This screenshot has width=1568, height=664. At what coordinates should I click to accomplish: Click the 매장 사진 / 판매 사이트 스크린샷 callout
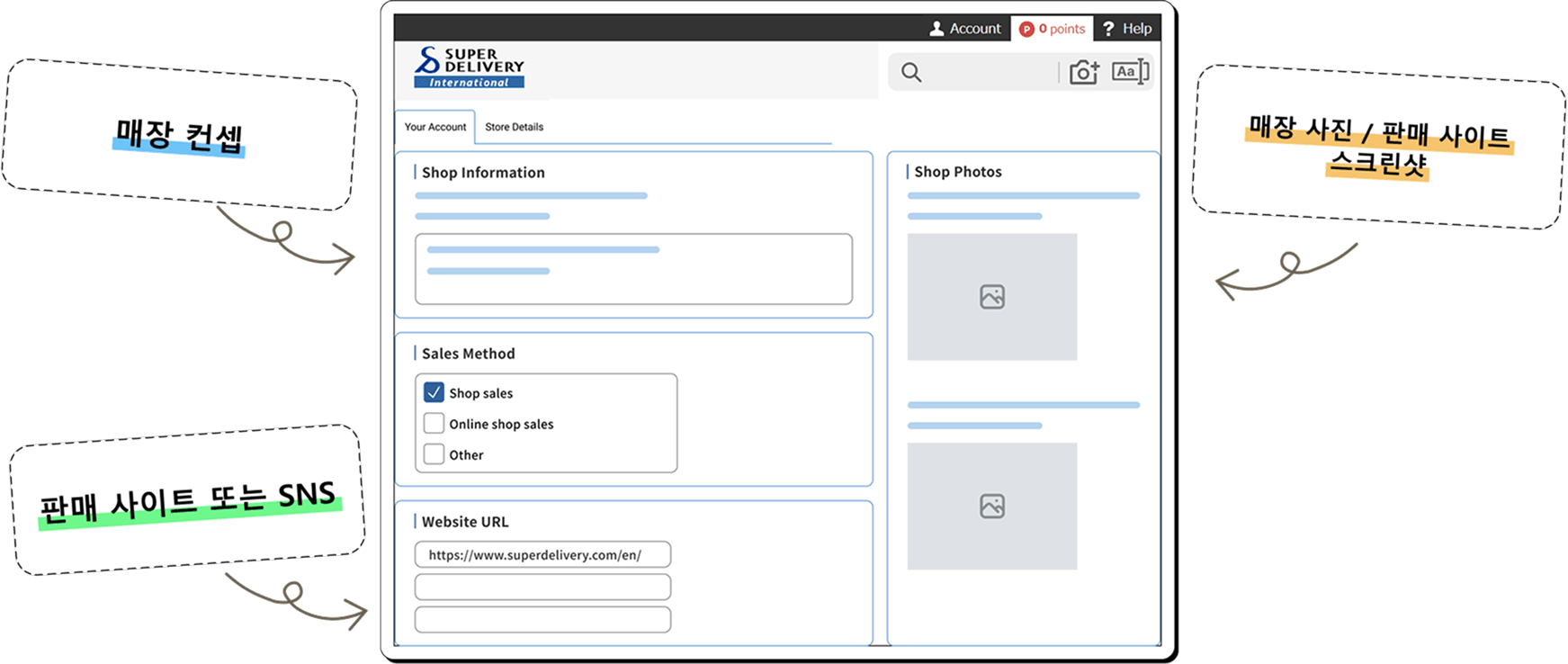(x=1378, y=147)
